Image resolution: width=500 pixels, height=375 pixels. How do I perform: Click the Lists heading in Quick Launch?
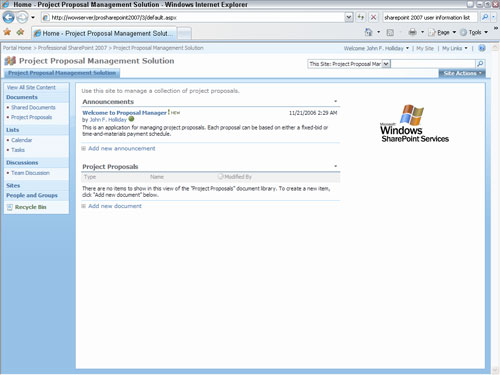click(12, 130)
